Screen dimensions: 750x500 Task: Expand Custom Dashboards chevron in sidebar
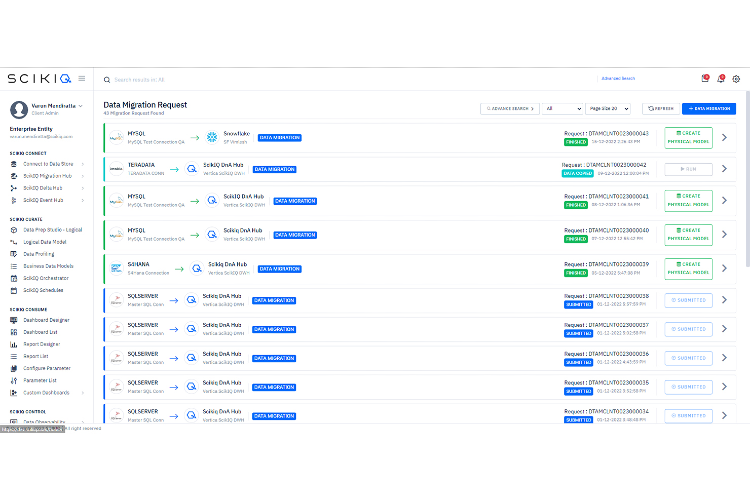pyautogui.click(x=83, y=393)
